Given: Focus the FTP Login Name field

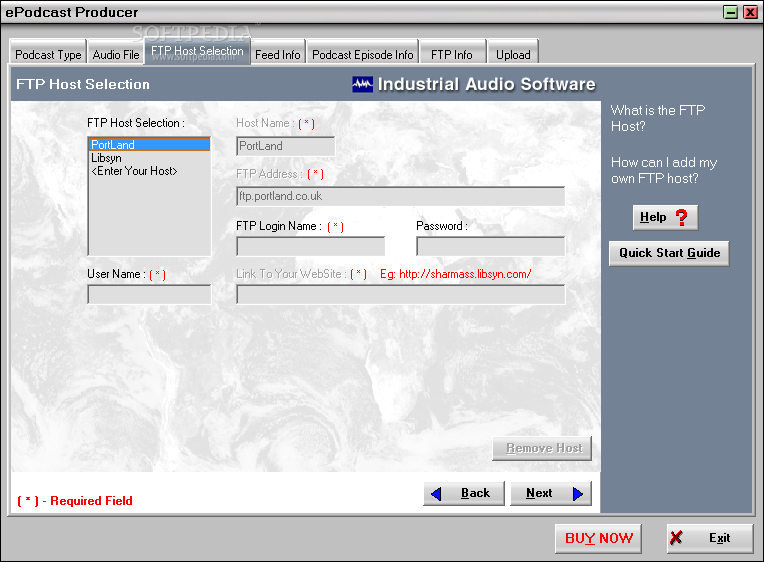Looking at the screenshot, I should click(311, 246).
